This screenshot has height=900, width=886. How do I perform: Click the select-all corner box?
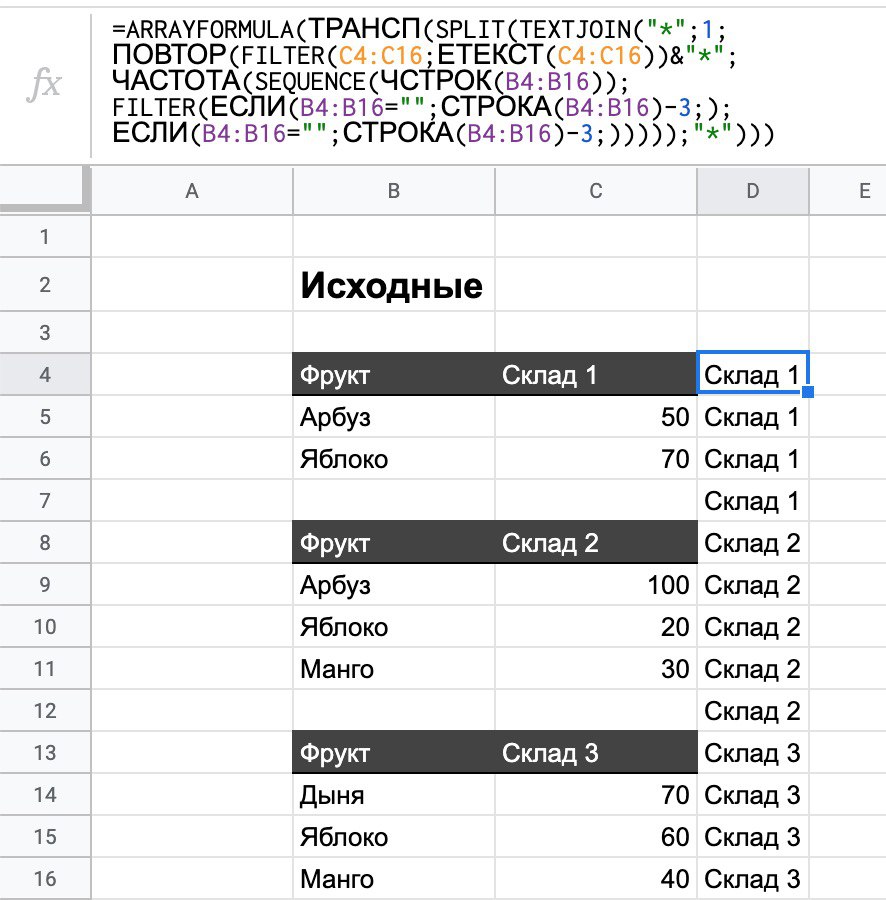[45, 189]
